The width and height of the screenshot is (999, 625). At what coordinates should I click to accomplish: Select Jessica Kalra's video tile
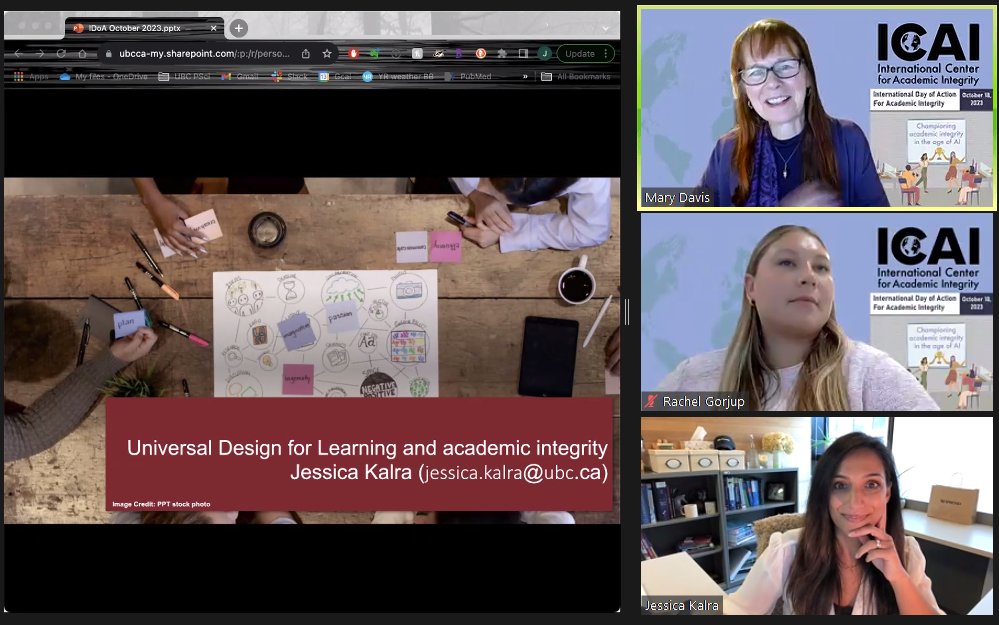(817, 516)
